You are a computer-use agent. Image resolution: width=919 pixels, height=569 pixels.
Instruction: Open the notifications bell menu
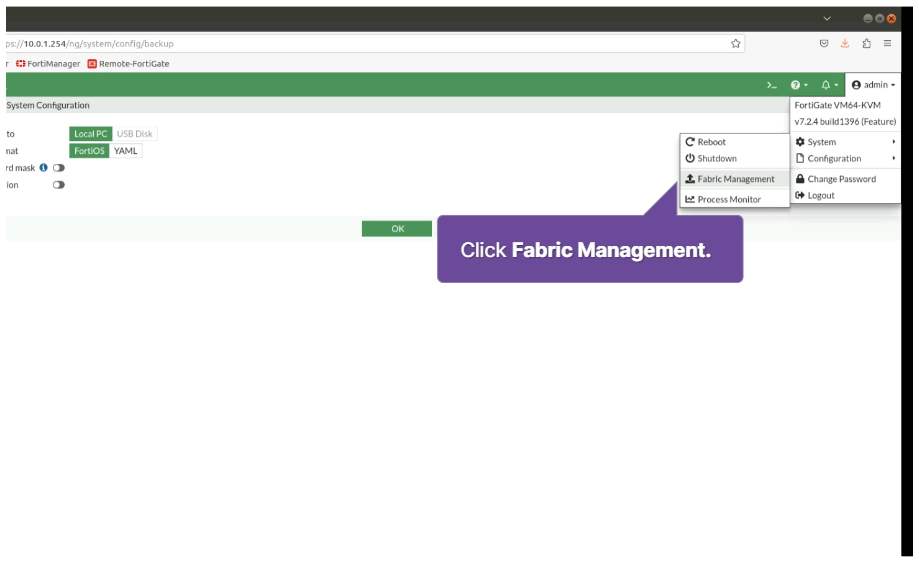pos(829,85)
